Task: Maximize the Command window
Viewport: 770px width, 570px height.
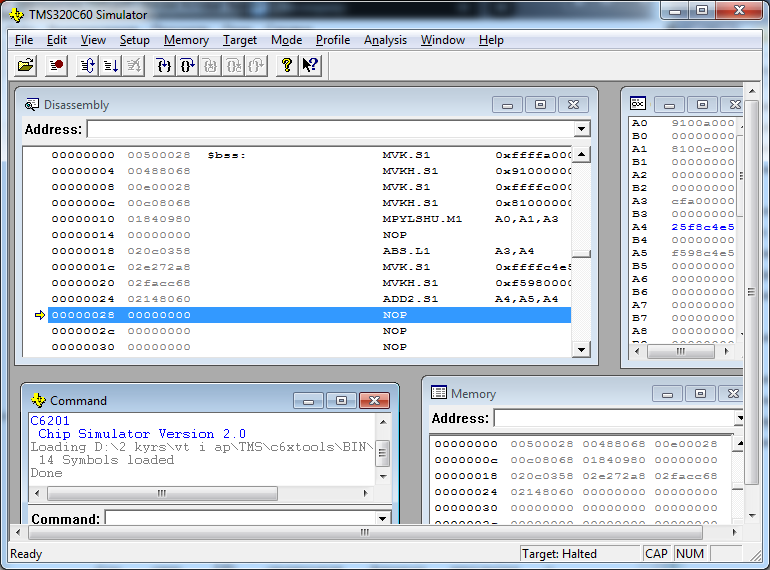Action: [341, 401]
